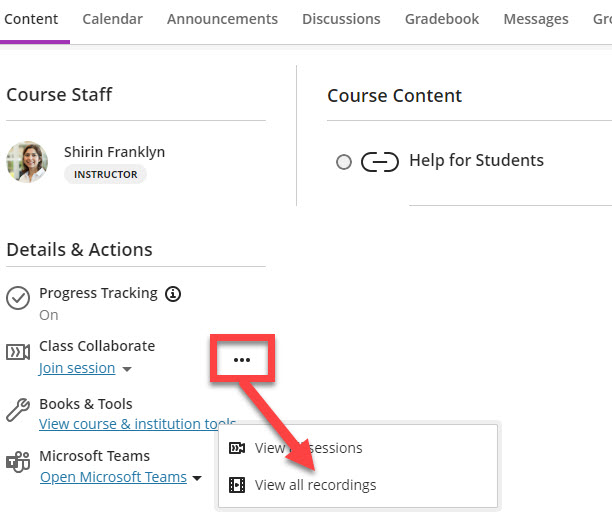This screenshot has height=516, width=612.
Task: Go to the Discussions tab
Action: pos(341,19)
